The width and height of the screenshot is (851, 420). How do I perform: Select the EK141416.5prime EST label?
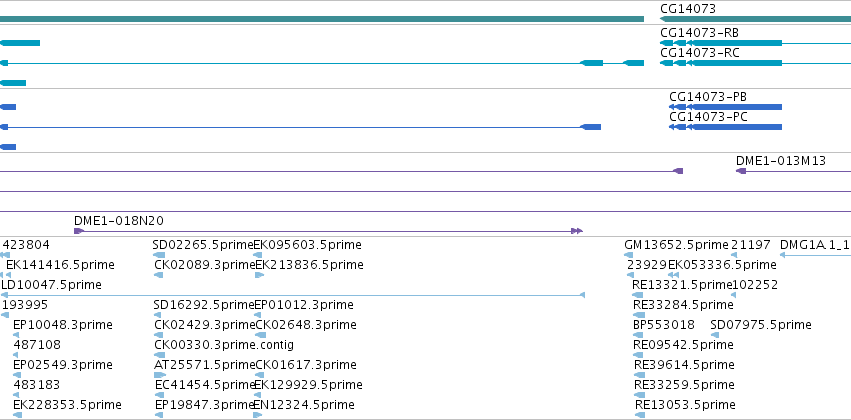point(60,265)
